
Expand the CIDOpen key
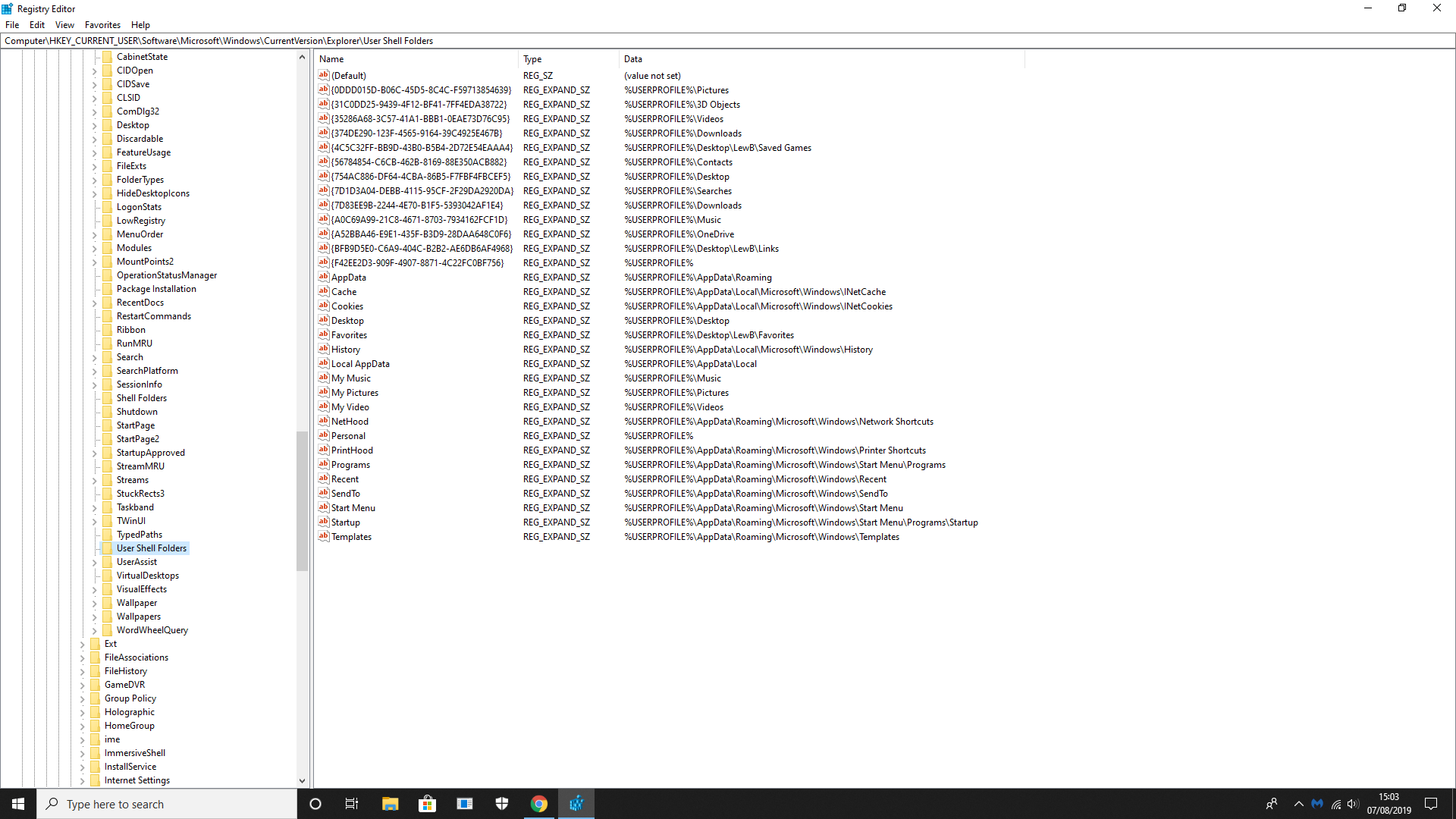pyautogui.click(x=95, y=71)
